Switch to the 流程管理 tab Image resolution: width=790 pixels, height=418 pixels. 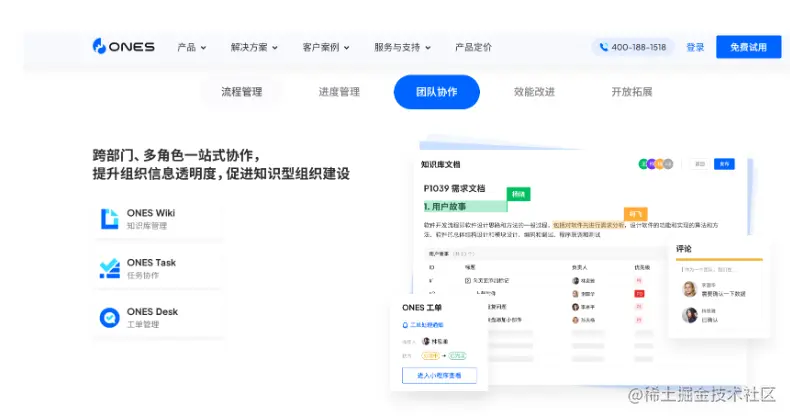tap(241, 92)
